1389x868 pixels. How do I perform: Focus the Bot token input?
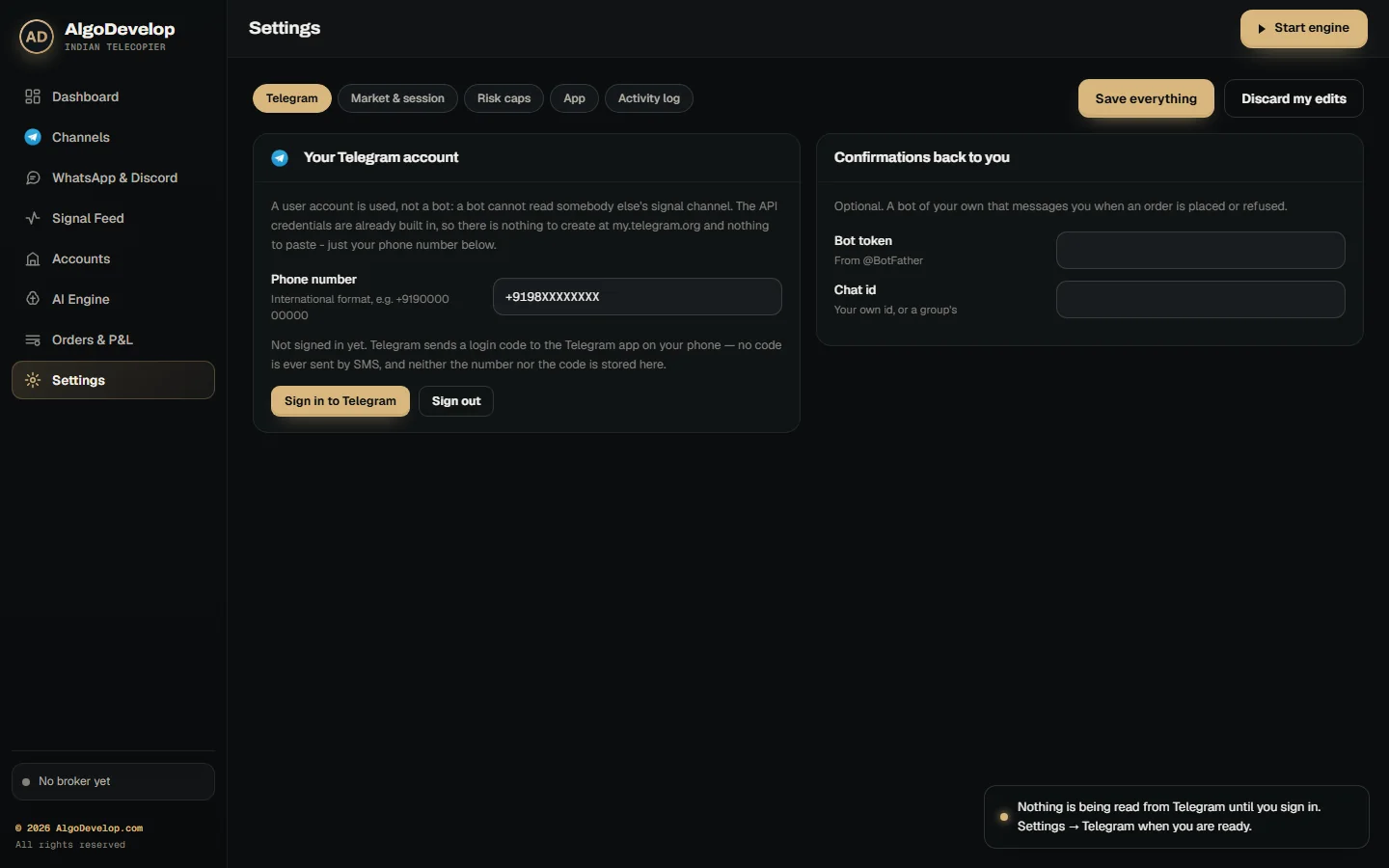coord(1201,250)
